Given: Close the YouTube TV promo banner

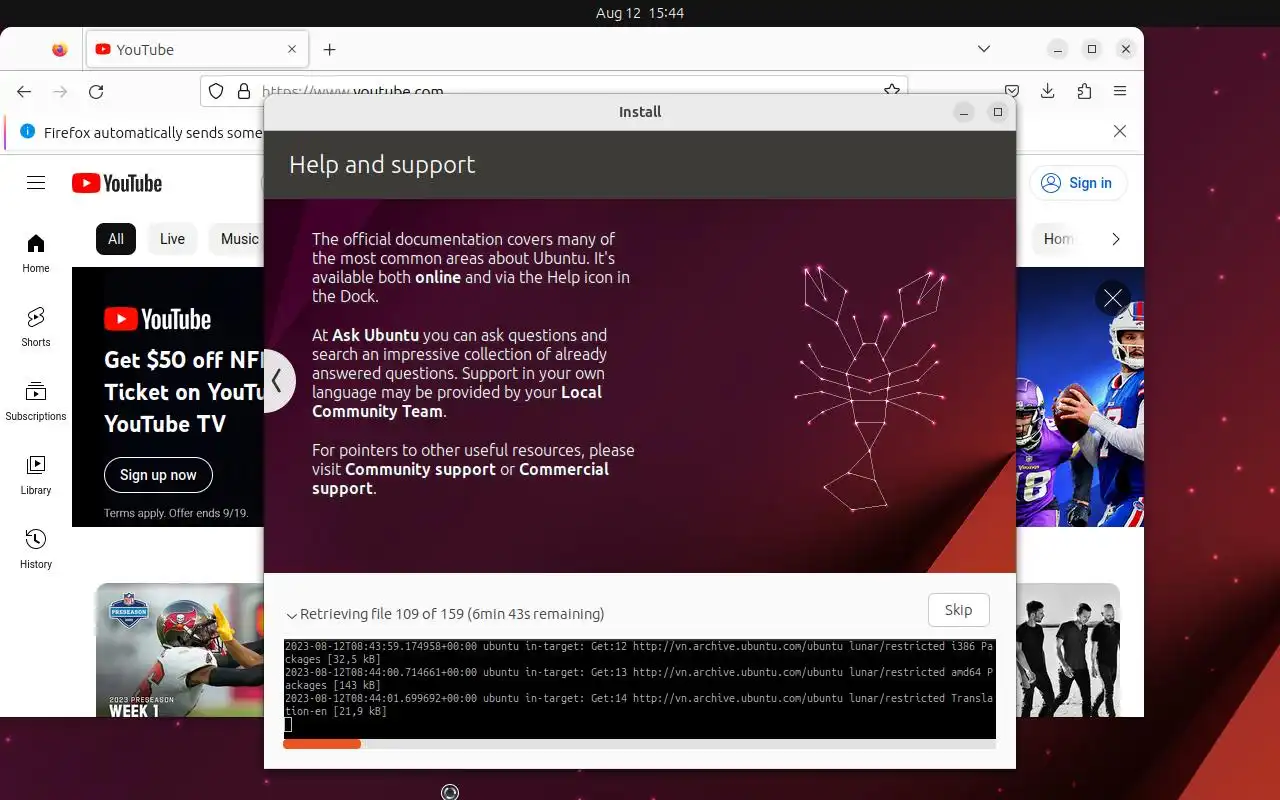Looking at the screenshot, I should tap(1113, 298).
